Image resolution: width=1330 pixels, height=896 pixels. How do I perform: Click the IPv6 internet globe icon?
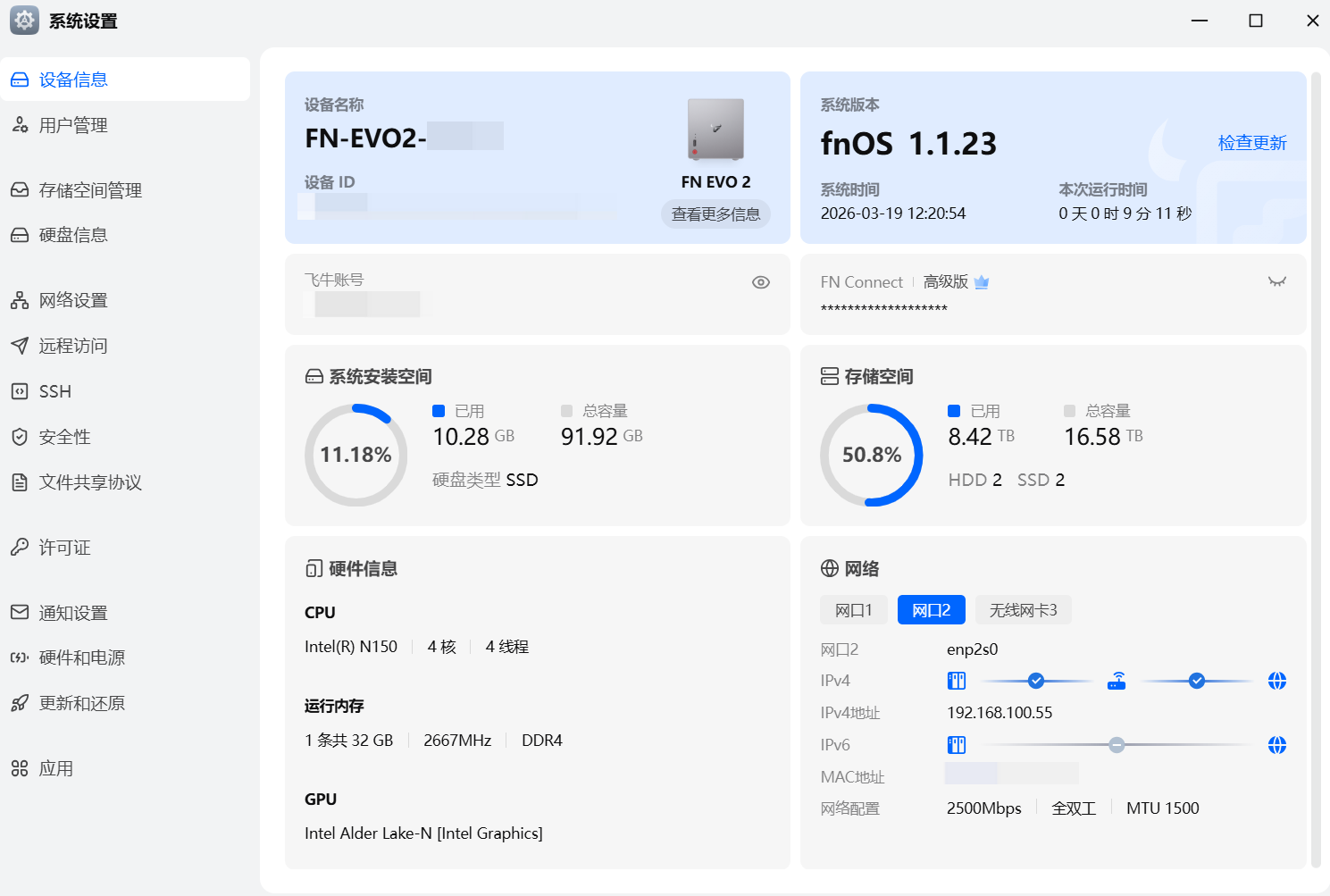click(1277, 745)
